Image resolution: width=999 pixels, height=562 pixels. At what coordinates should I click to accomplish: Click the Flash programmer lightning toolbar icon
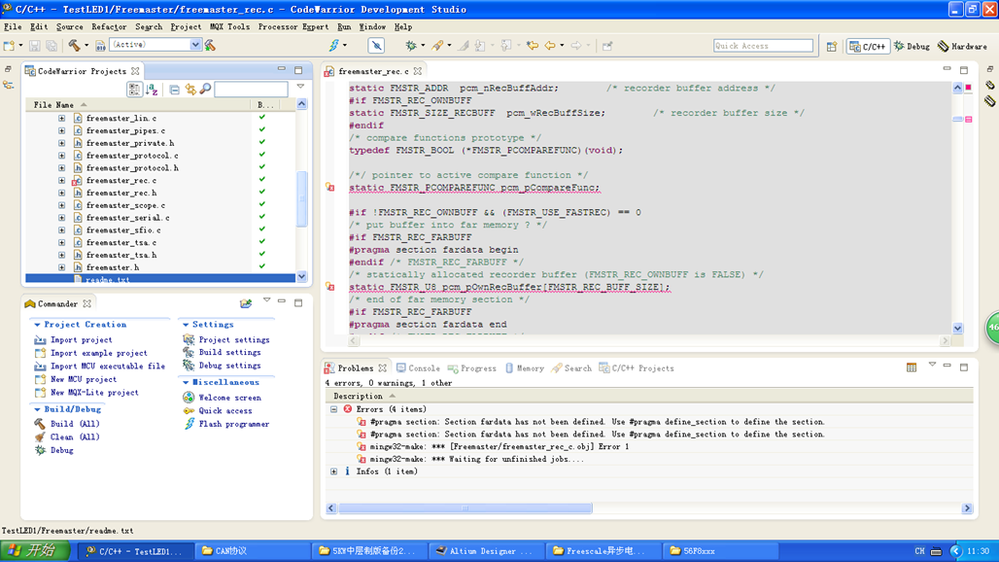(334, 45)
